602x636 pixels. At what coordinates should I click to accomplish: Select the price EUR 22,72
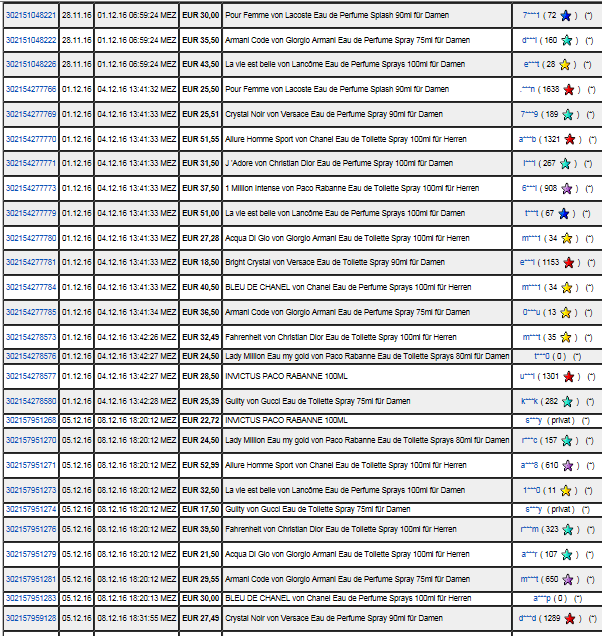[x=200, y=420]
